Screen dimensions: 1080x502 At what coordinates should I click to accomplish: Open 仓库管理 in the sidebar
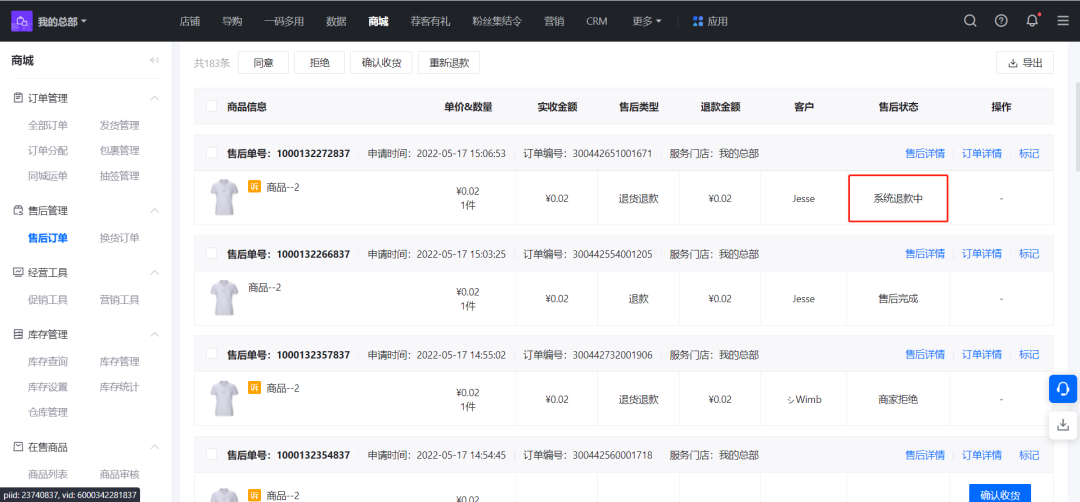pos(48,412)
